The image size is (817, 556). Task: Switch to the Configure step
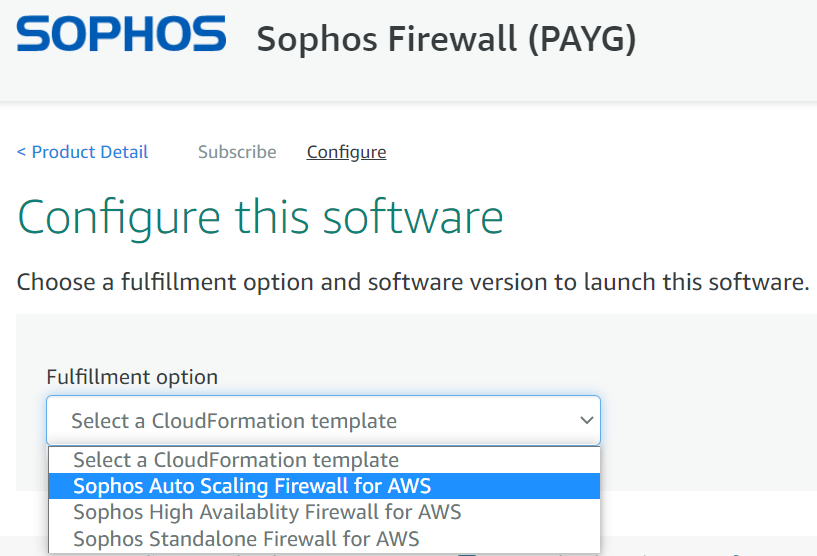[x=346, y=152]
